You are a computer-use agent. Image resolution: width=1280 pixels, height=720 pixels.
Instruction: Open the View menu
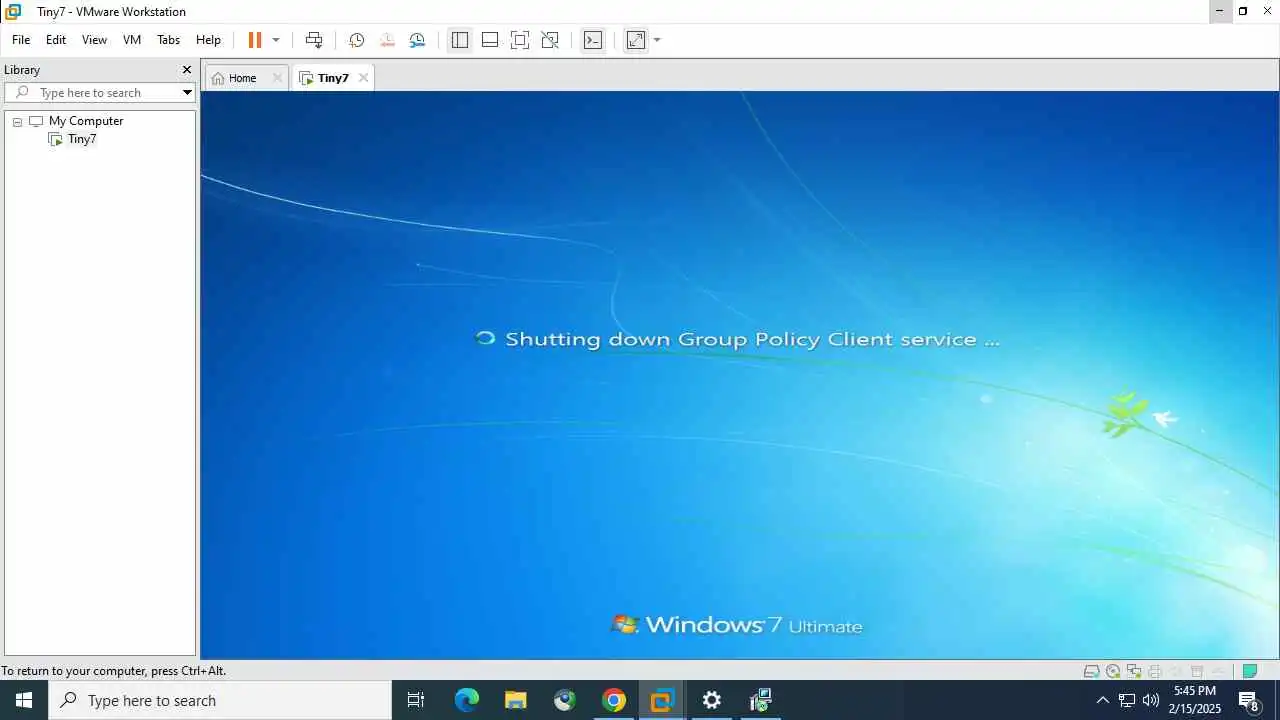[x=94, y=40]
